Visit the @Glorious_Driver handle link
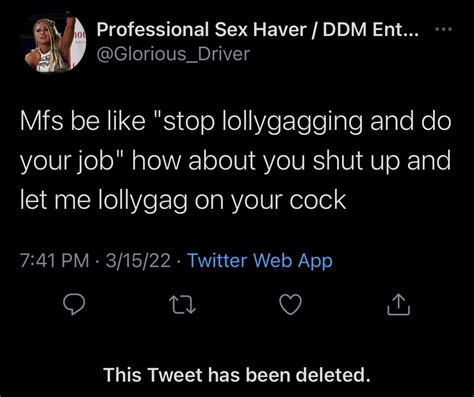Image resolution: width=474 pixels, height=397 pixels. (173, 54)
